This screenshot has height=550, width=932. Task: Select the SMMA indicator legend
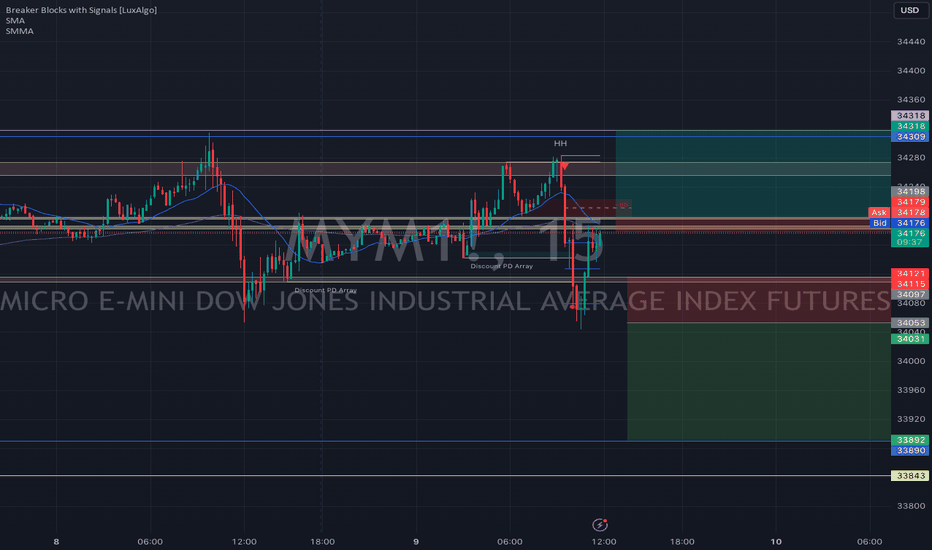(x=20, y=31)
